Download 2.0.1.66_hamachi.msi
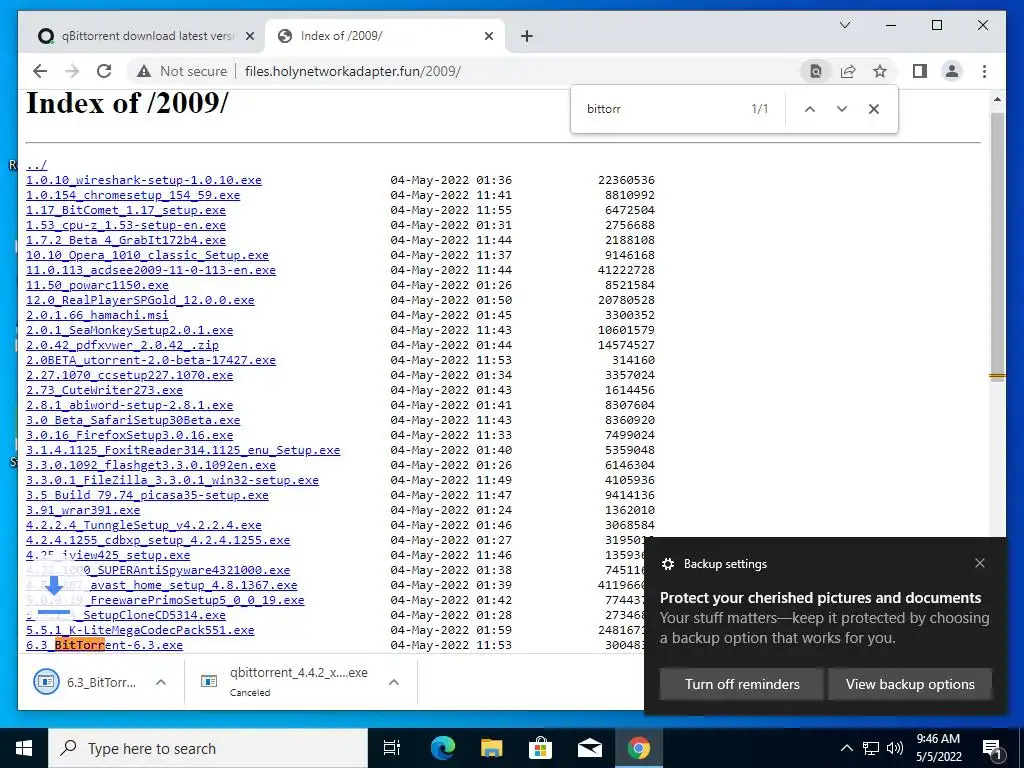This screenshot has width=1024, height=768. click(x=97, y=315)
